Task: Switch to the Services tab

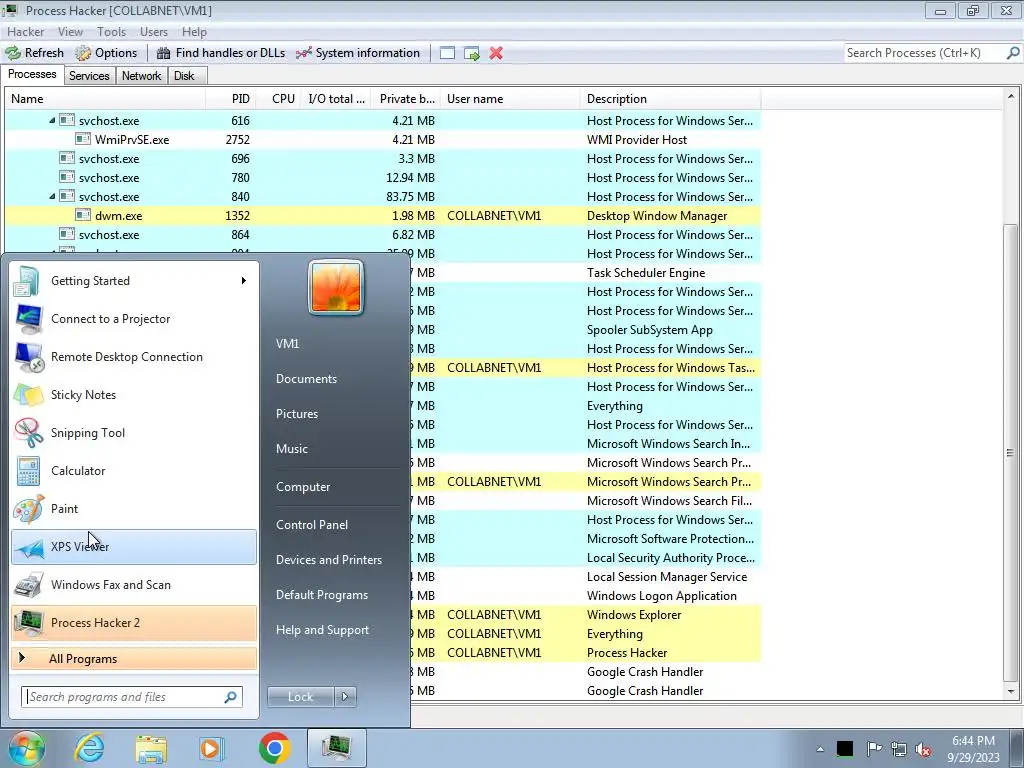Action: pos(89,76)
